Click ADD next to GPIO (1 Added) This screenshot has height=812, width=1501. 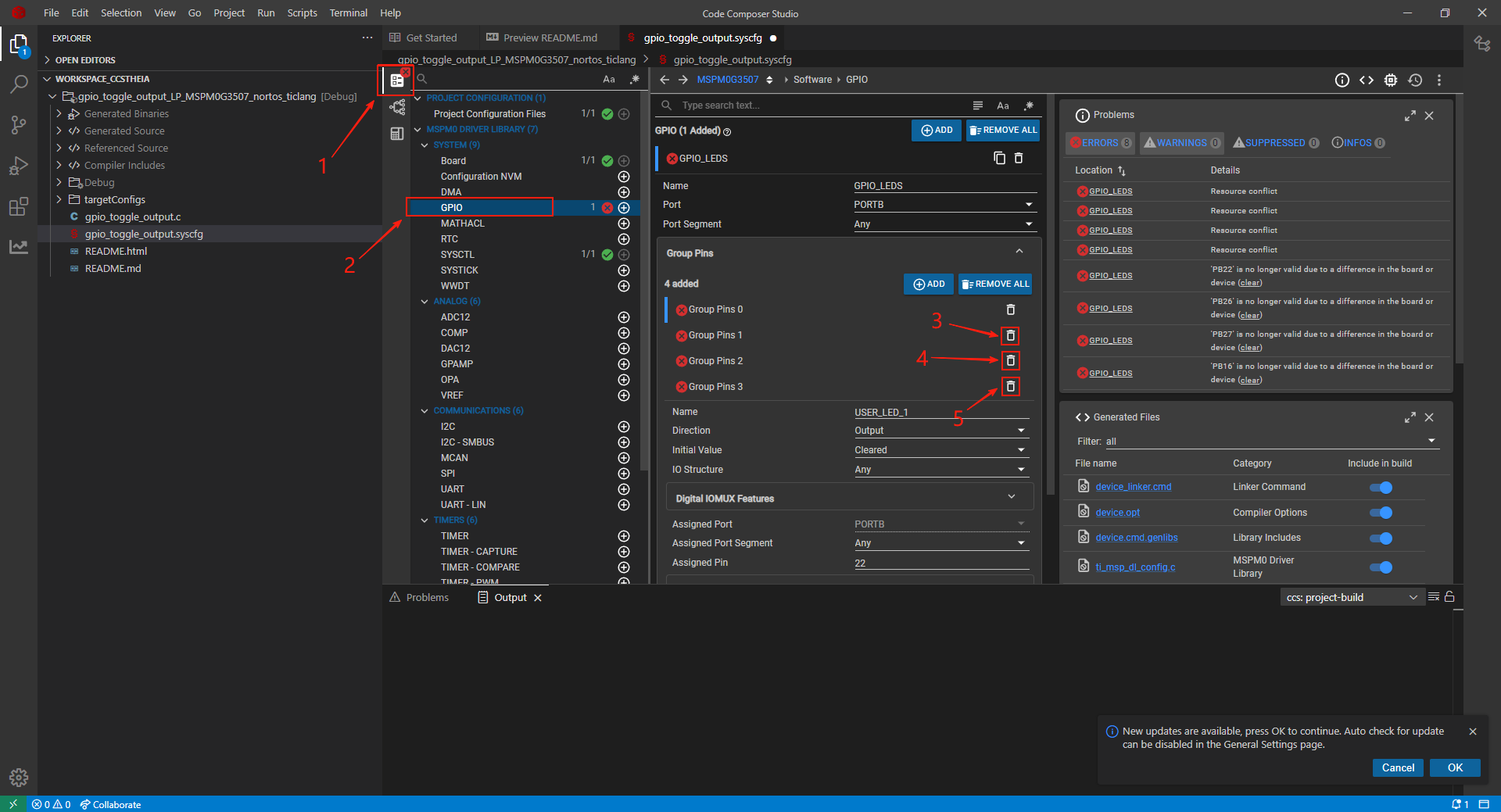(937, 131)
